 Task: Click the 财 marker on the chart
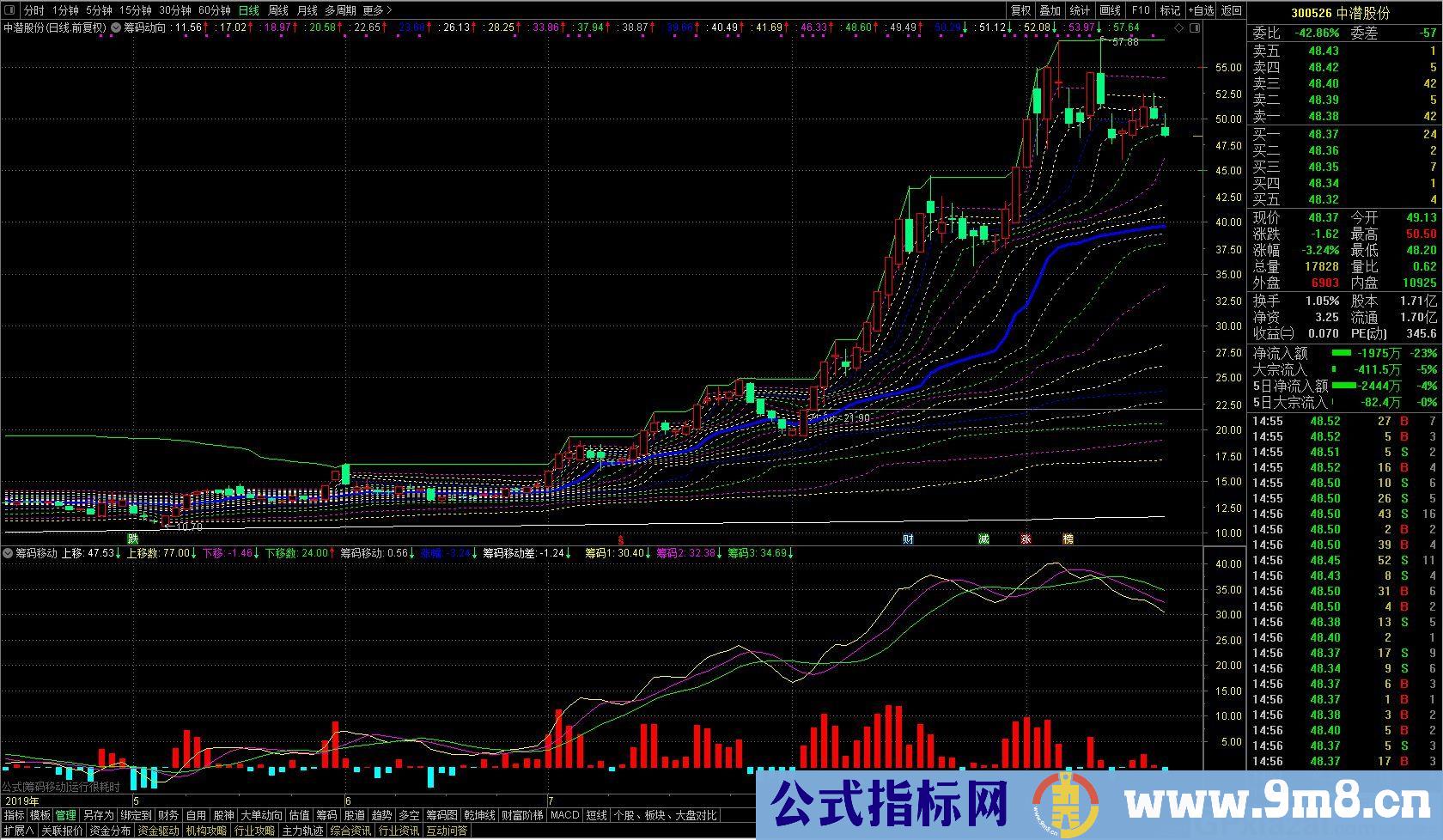pyautogui.click(x=908, y=539)
